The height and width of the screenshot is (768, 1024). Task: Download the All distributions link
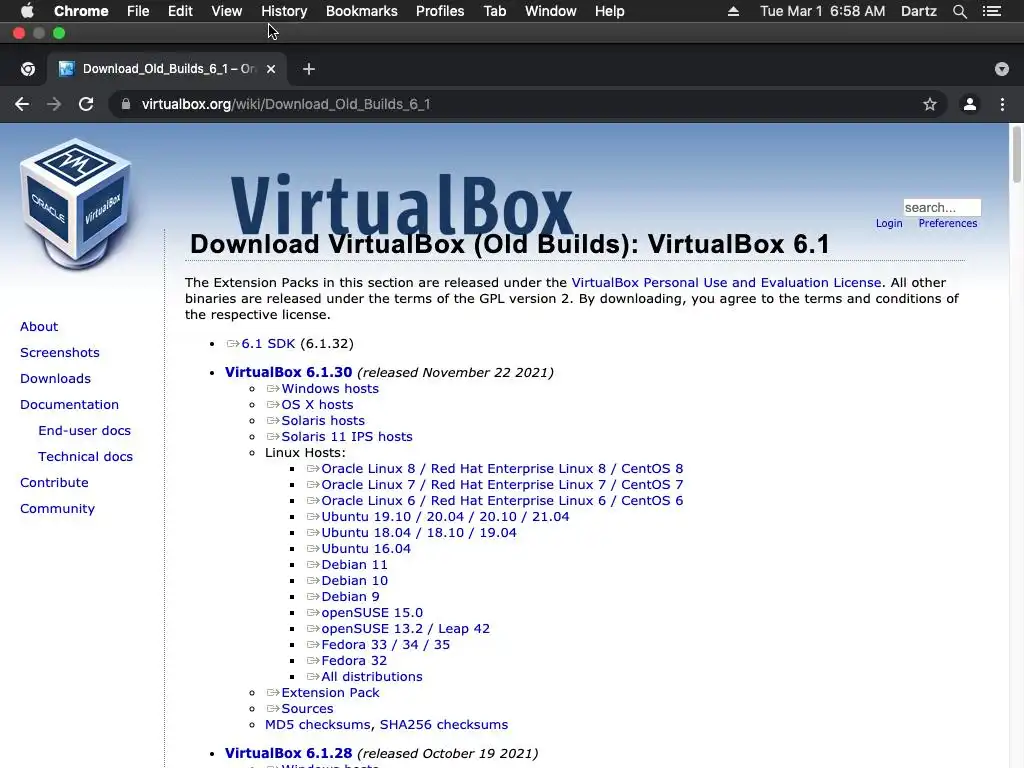tap(372, 677)
